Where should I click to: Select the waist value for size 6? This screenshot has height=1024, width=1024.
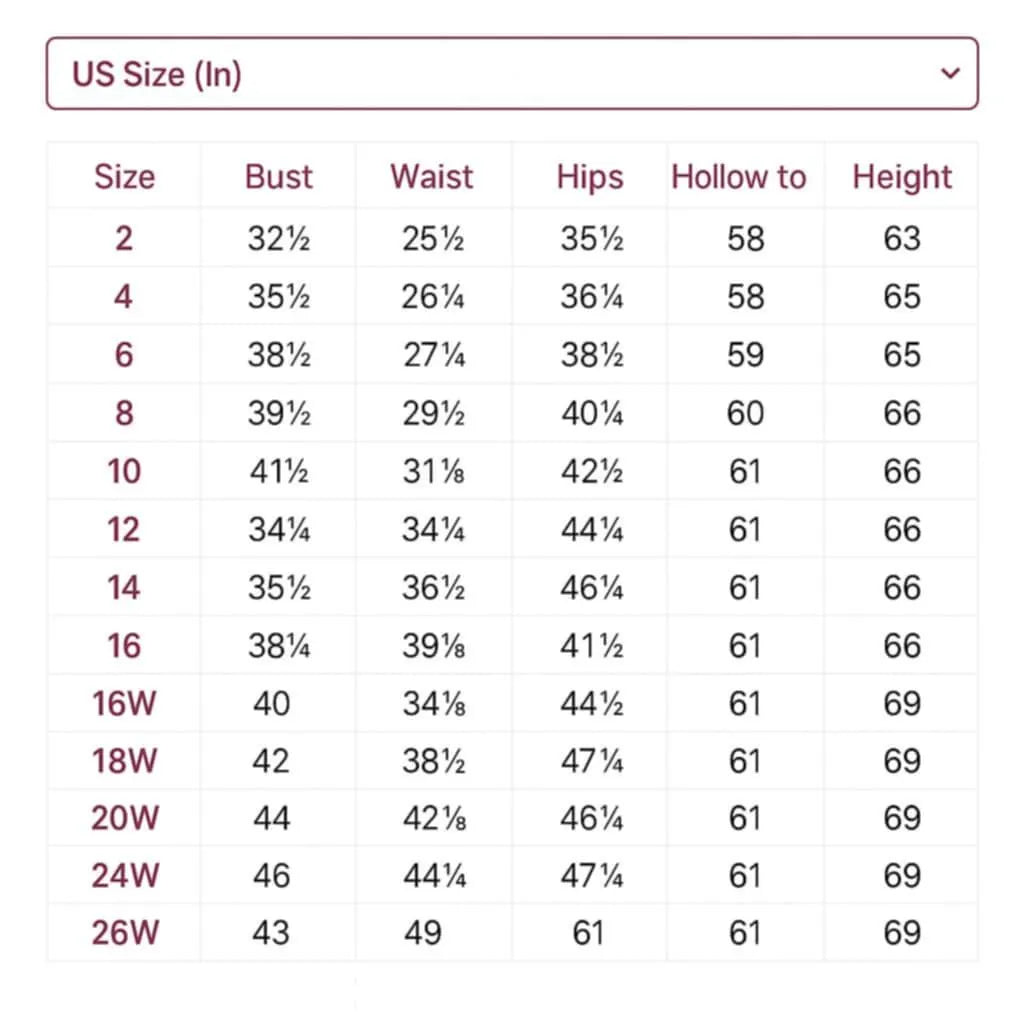[x=433, y=355]
